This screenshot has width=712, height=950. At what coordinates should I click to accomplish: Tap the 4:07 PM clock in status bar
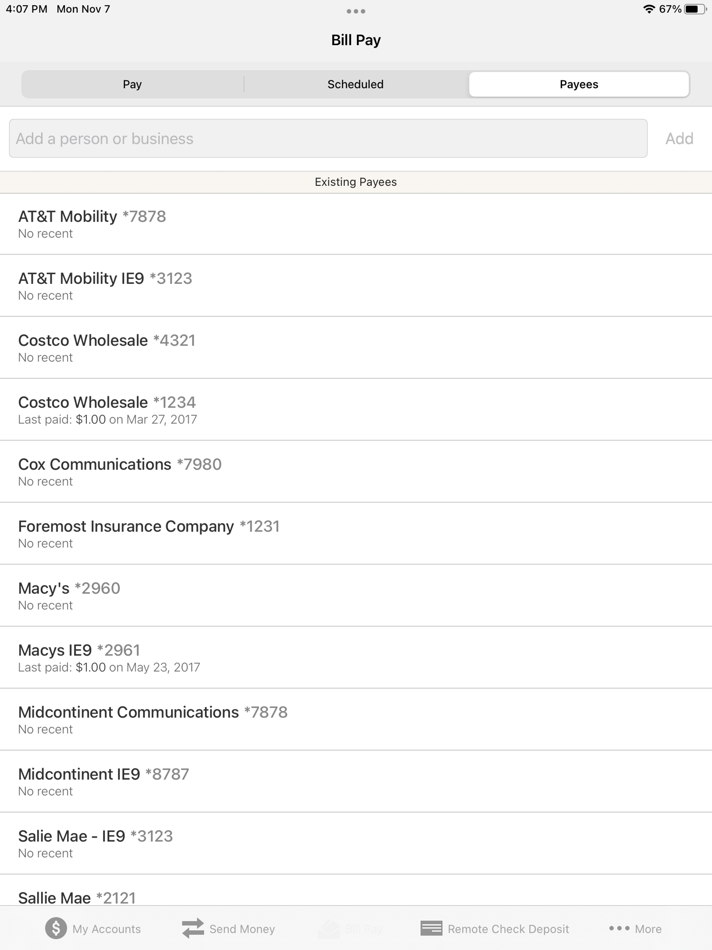(27, 9)
